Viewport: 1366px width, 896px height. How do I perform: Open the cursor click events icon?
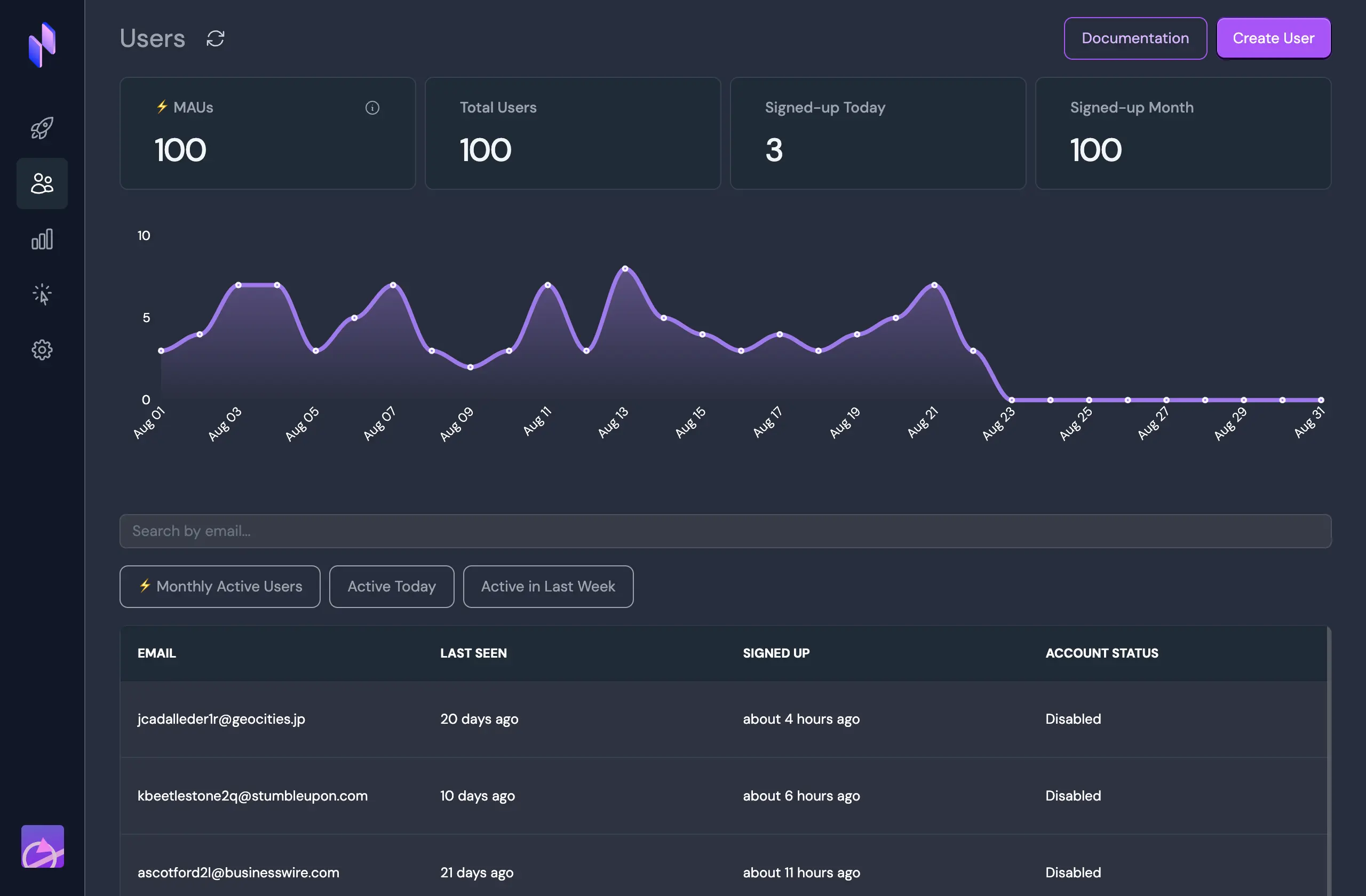42,294
